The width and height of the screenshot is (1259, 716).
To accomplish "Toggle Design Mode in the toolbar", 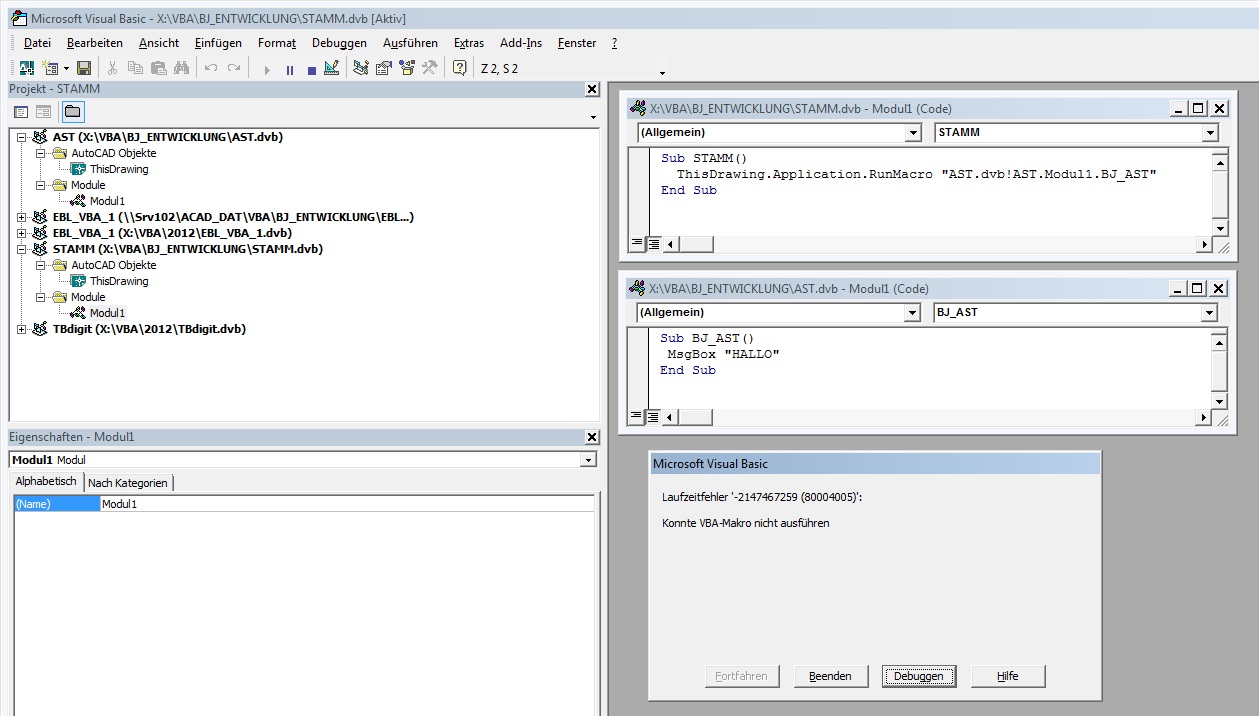I will click(x=332, y=68).
